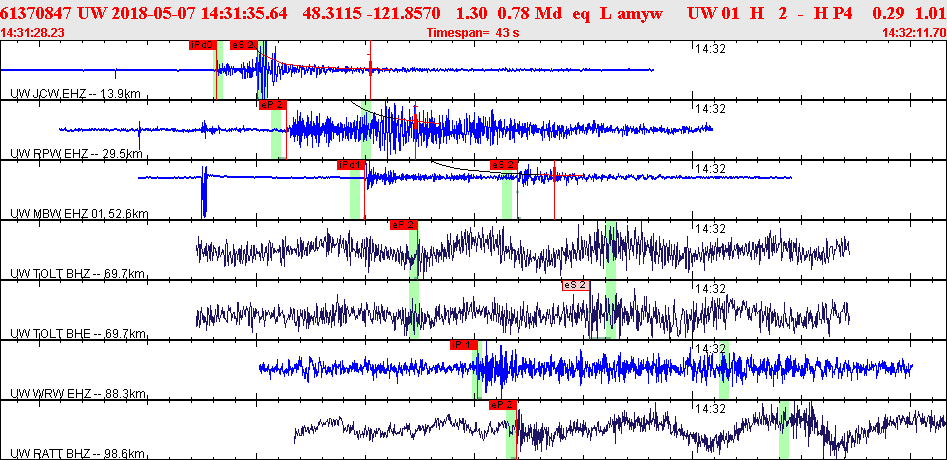This screenshot has width=947, height=460.
Task: Select the eS 2 pick flag on MBW trace
Action: tap(503, 165)
